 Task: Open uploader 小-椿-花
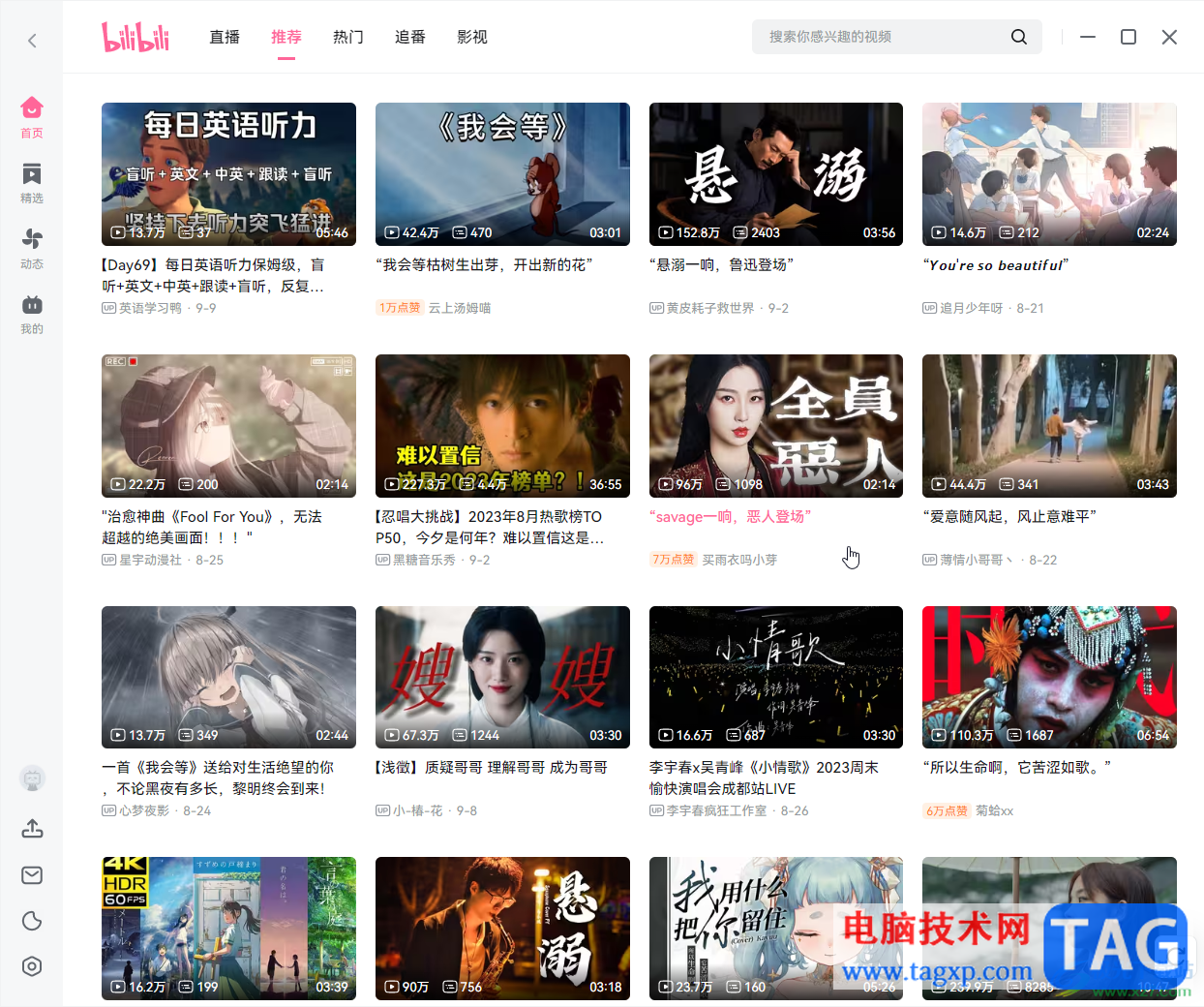click(418, 810)
